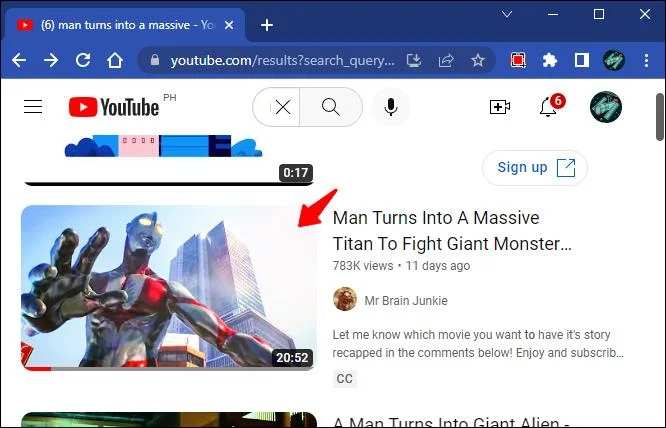View site info via the padlock icon
The image size is (666, 428).
click(155, 60)
